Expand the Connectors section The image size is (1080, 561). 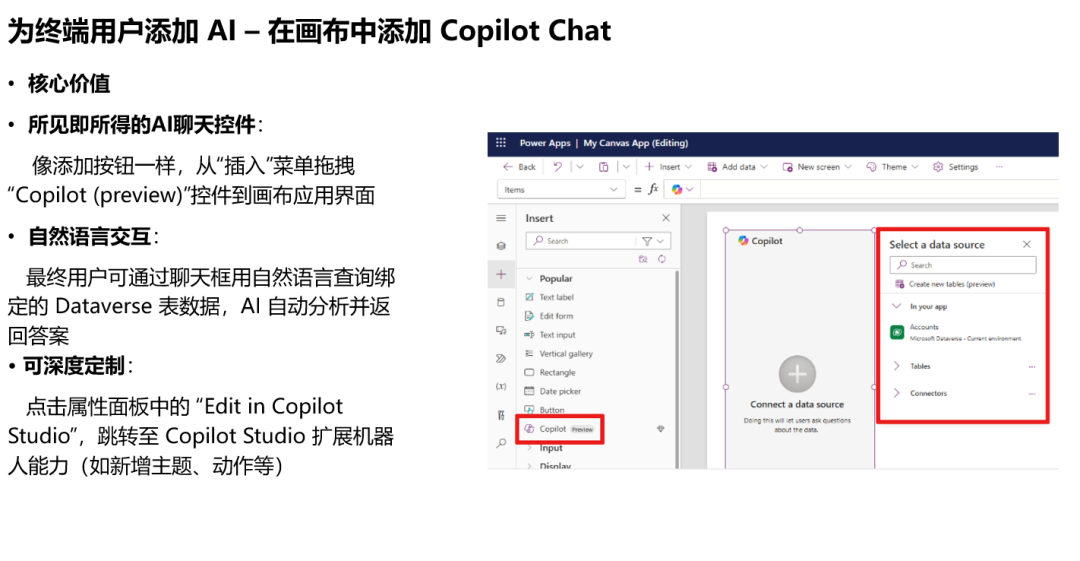[x=896, y=393]
